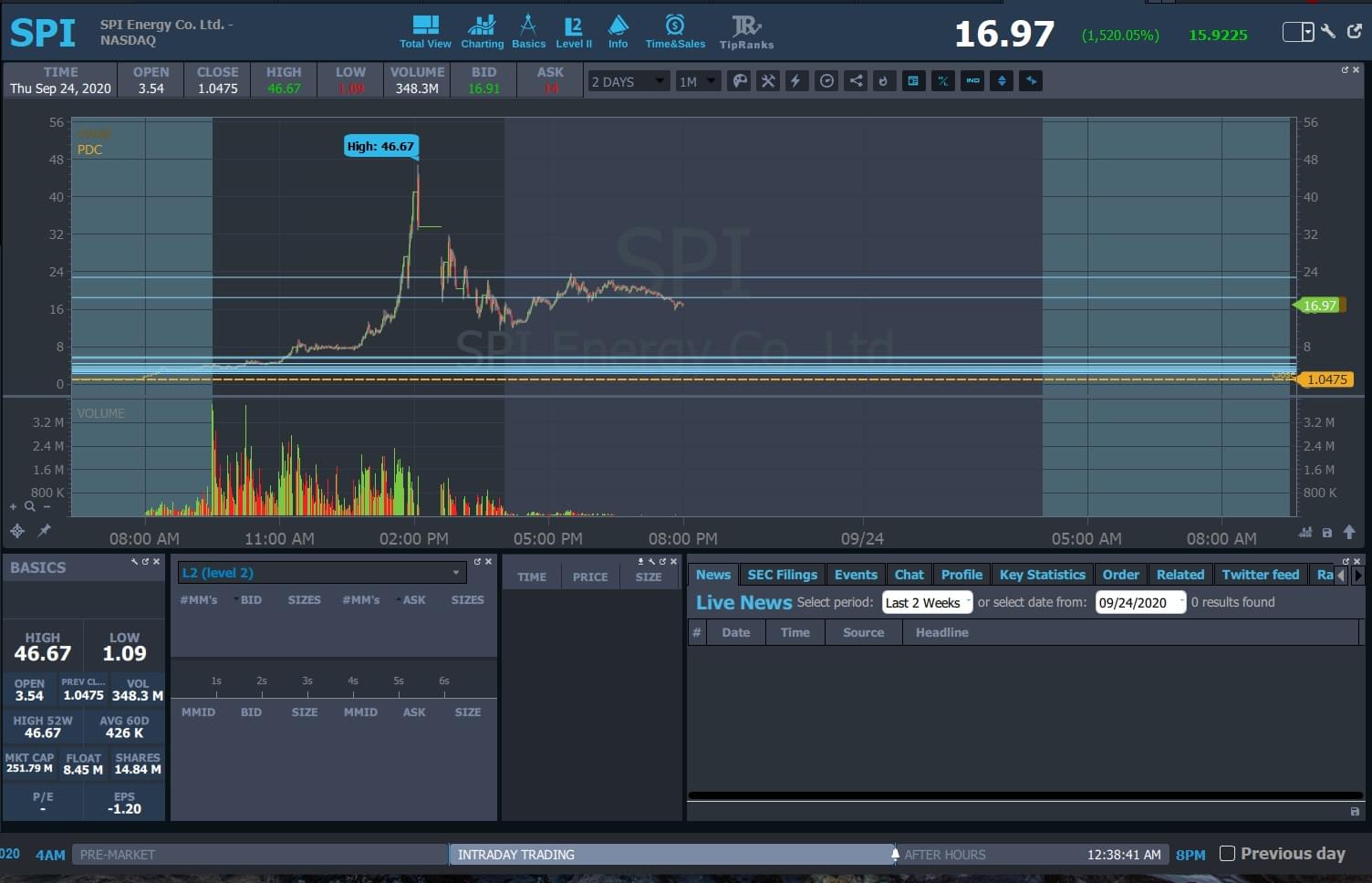Open the Level II view
This screenshot has height=883, width=1372.
click(x=573, y=32)
